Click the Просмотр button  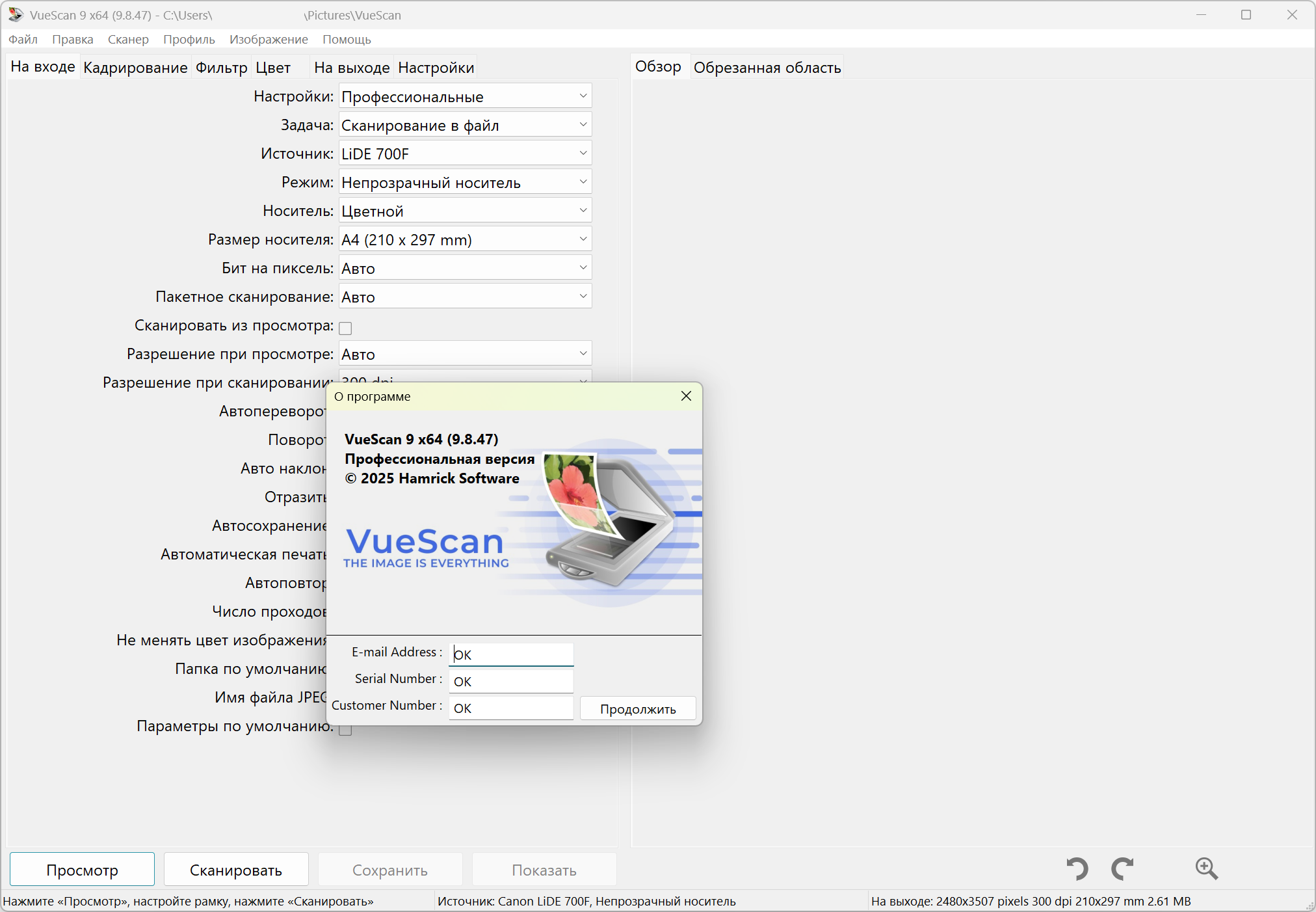(x=82, y=870)
